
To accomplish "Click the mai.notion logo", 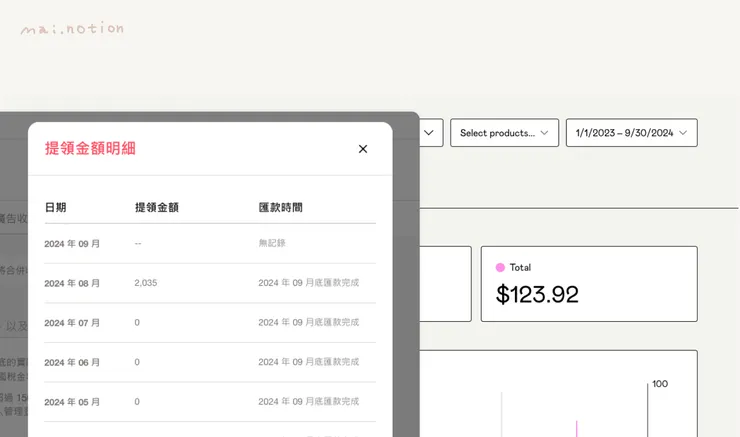I will 72,29.
